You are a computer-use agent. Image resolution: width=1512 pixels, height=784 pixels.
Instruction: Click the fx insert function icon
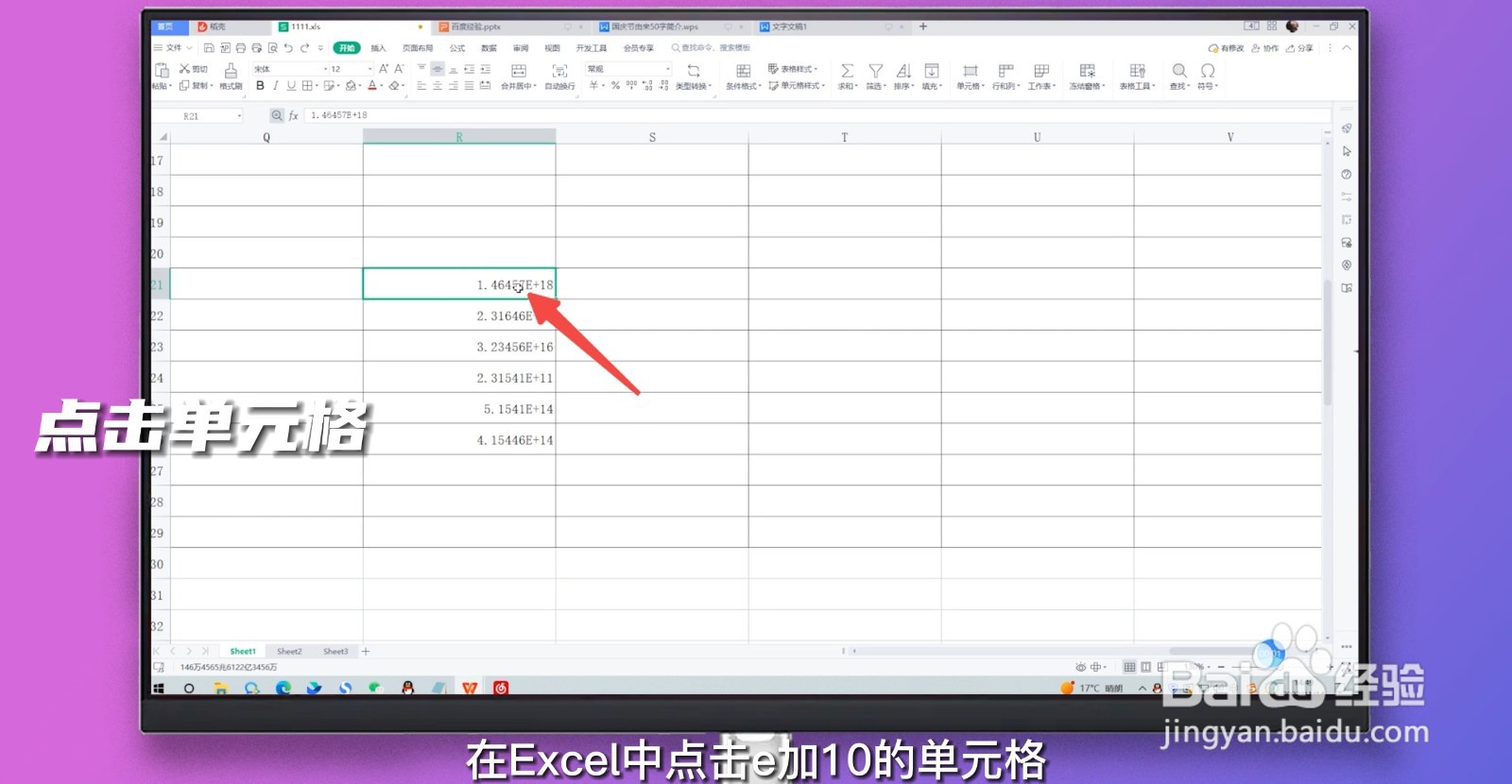(293, 115)
